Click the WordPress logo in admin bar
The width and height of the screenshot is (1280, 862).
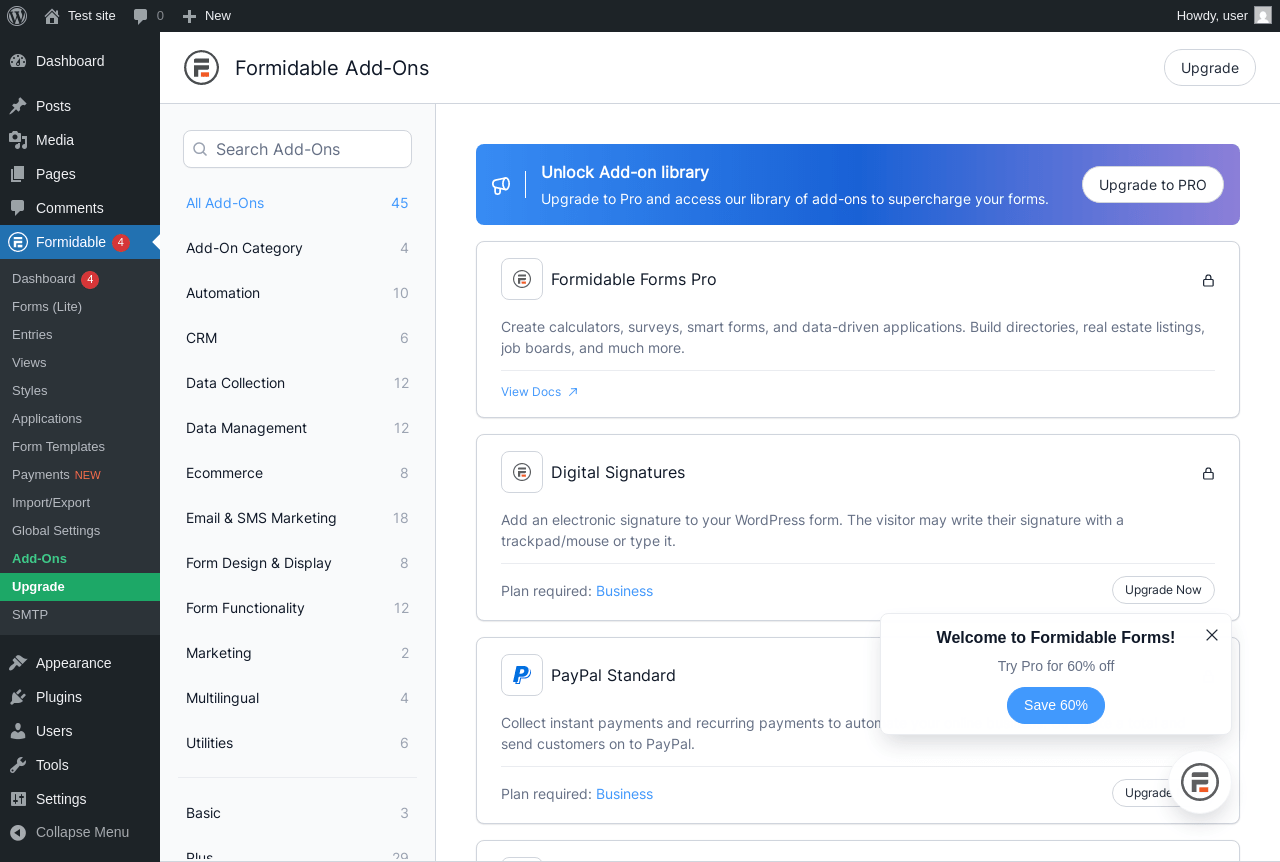point(17,16)
